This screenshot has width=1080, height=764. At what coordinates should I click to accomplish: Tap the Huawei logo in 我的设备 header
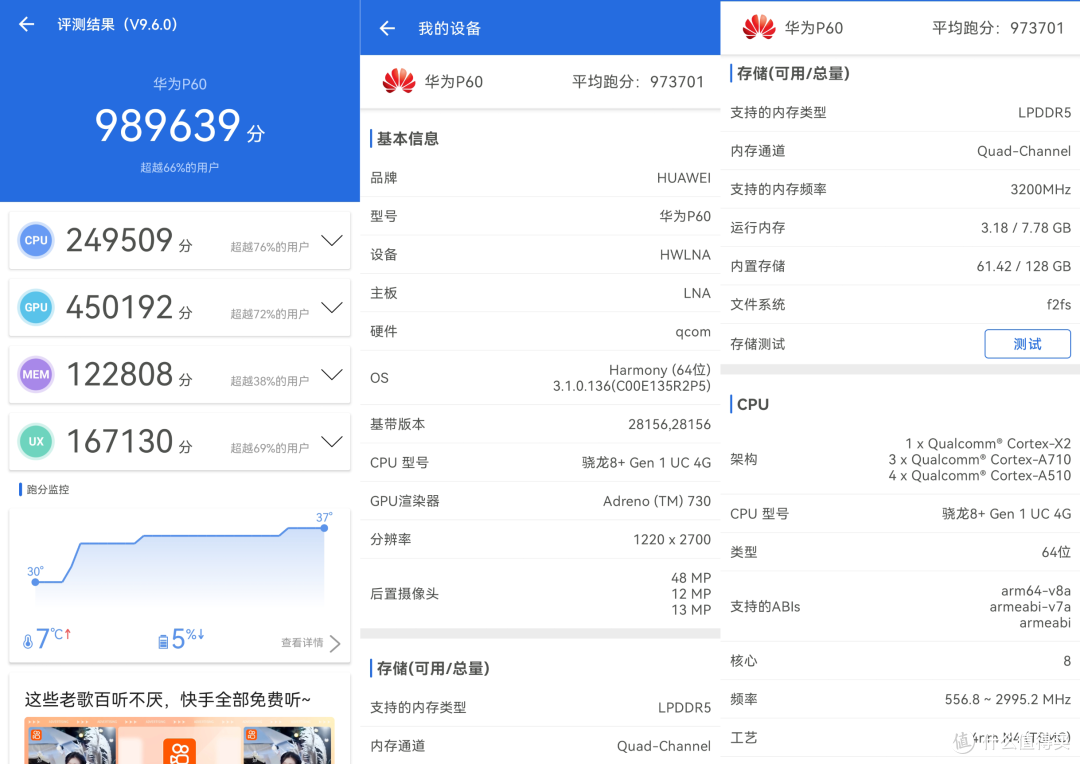399,81
